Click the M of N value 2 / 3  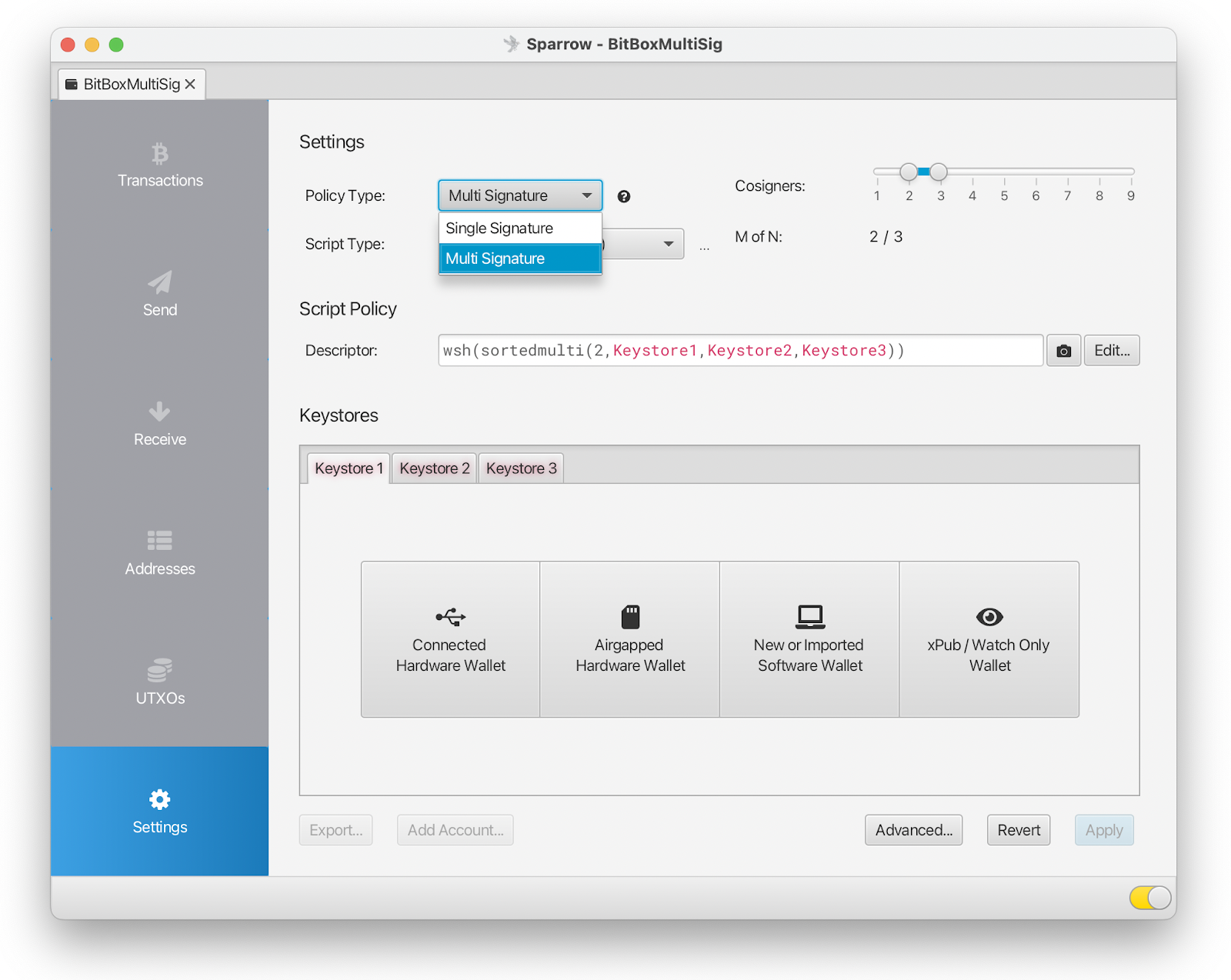tap(886, 237)
